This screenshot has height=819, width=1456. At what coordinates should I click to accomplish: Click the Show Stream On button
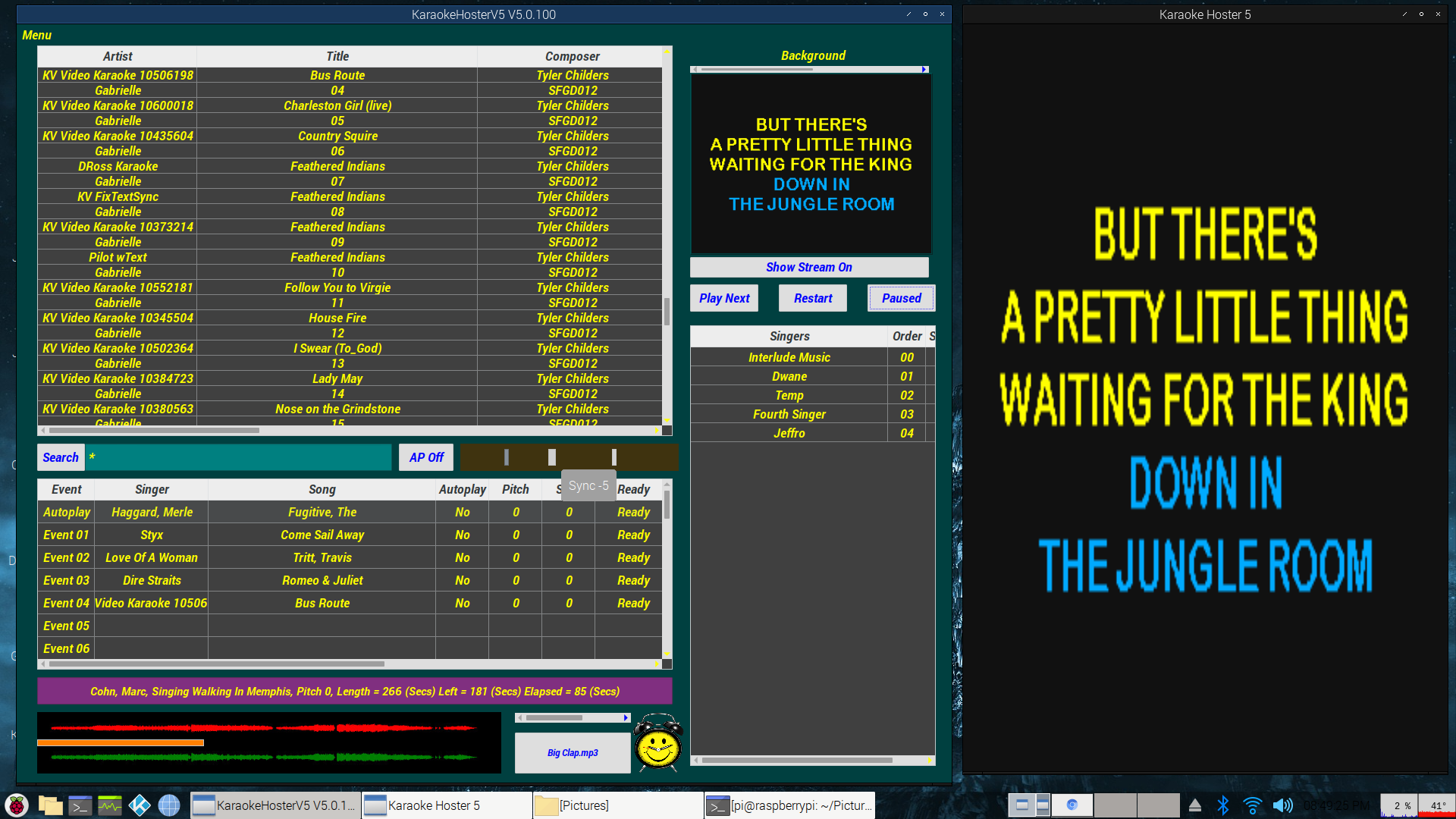(811, 267)
